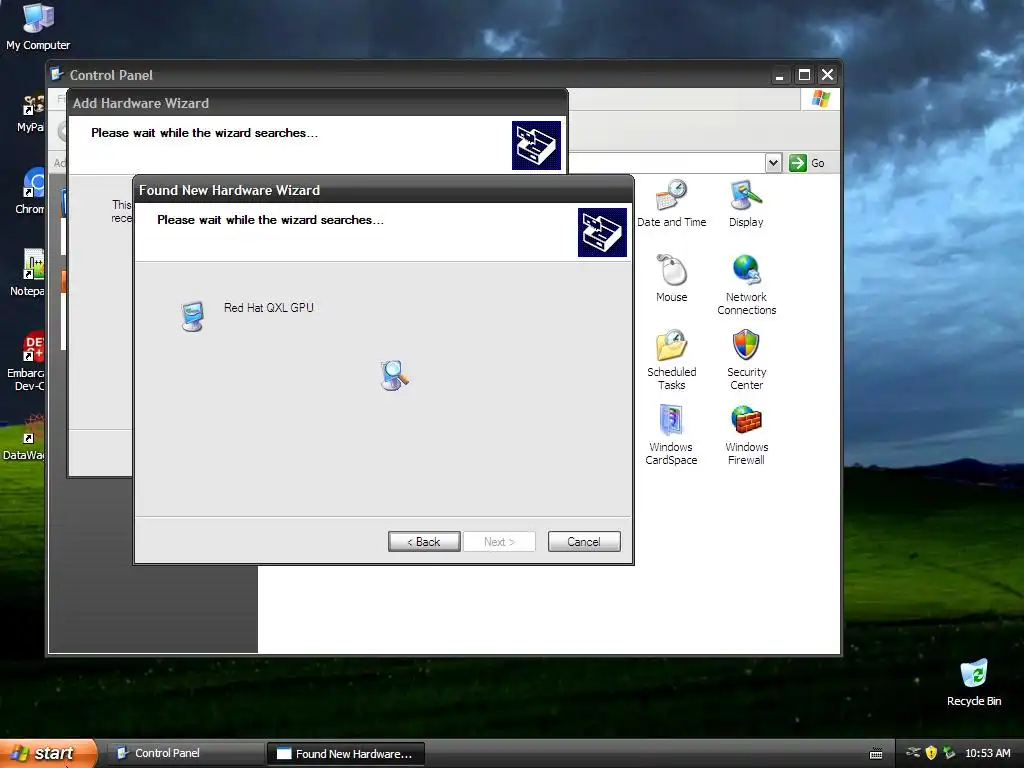The width and height of the screenshot is (1024, 768).
Task: Click the Add Hardware Wizard header icon
Action: (536, 146)
